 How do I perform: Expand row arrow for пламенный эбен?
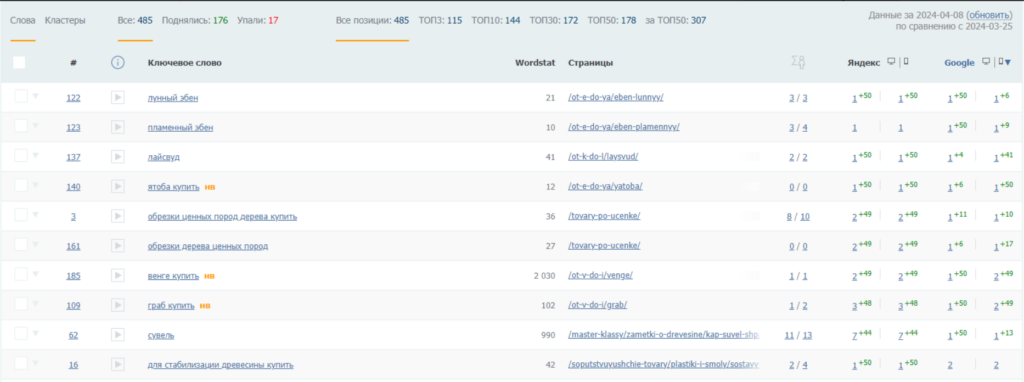(35, 125)
